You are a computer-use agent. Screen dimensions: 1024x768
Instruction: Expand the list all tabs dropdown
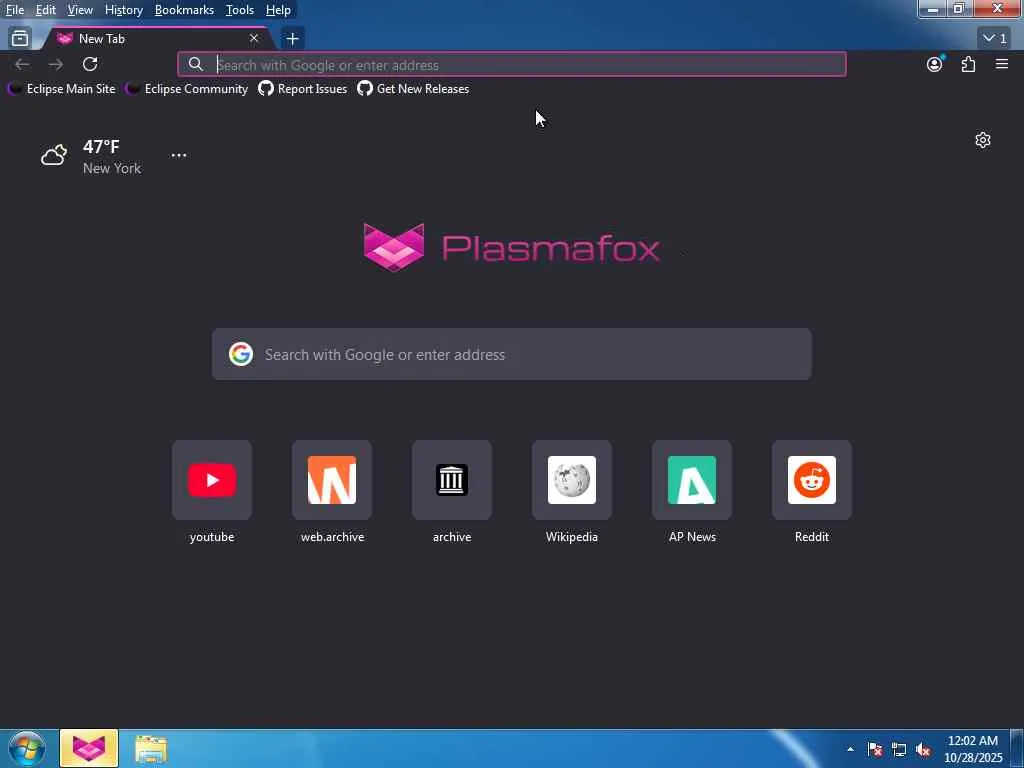pyautogui.click(x=995, y=39)
